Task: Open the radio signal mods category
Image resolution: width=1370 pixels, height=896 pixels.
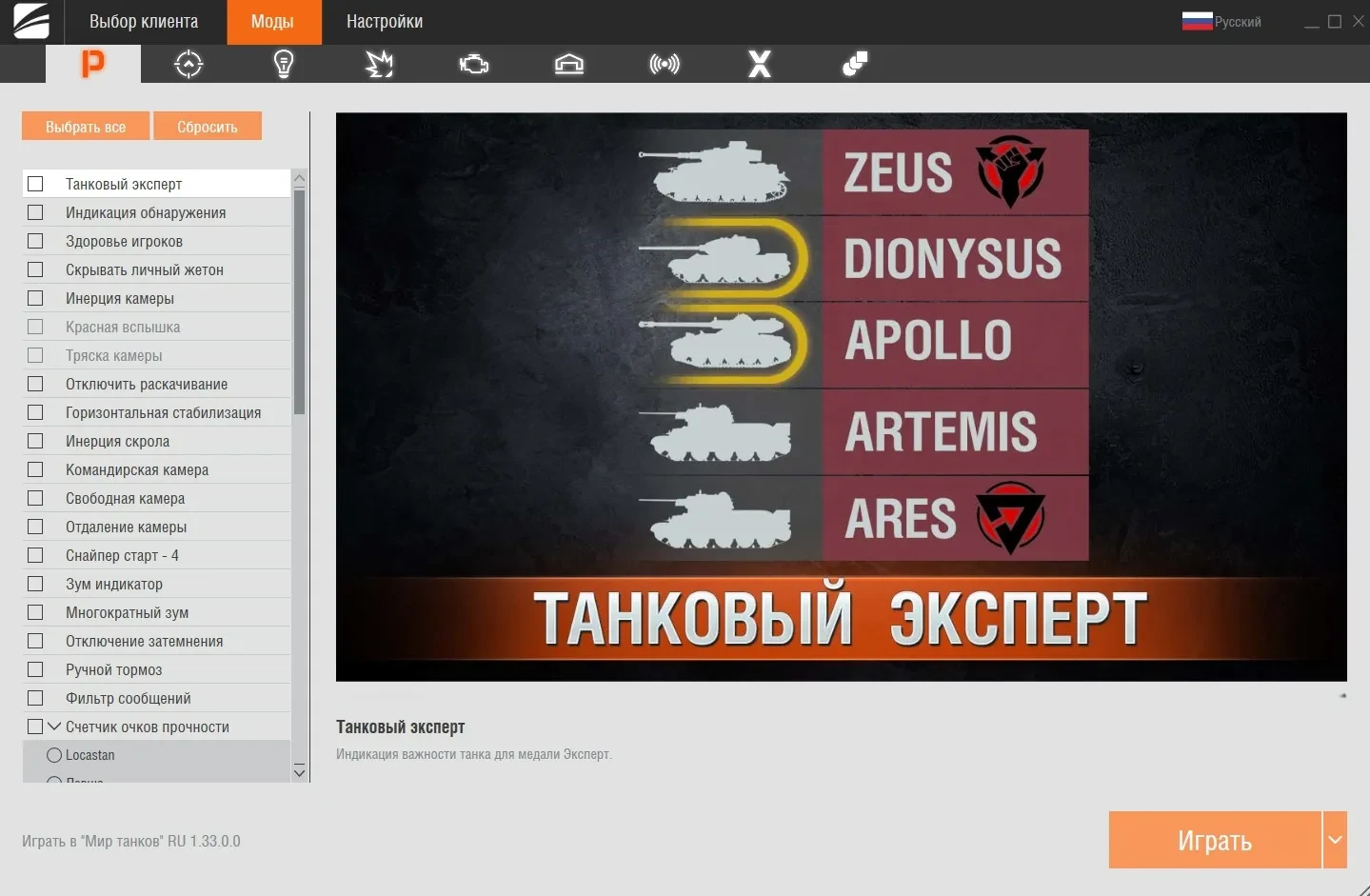Action: (x=665, y=64)
